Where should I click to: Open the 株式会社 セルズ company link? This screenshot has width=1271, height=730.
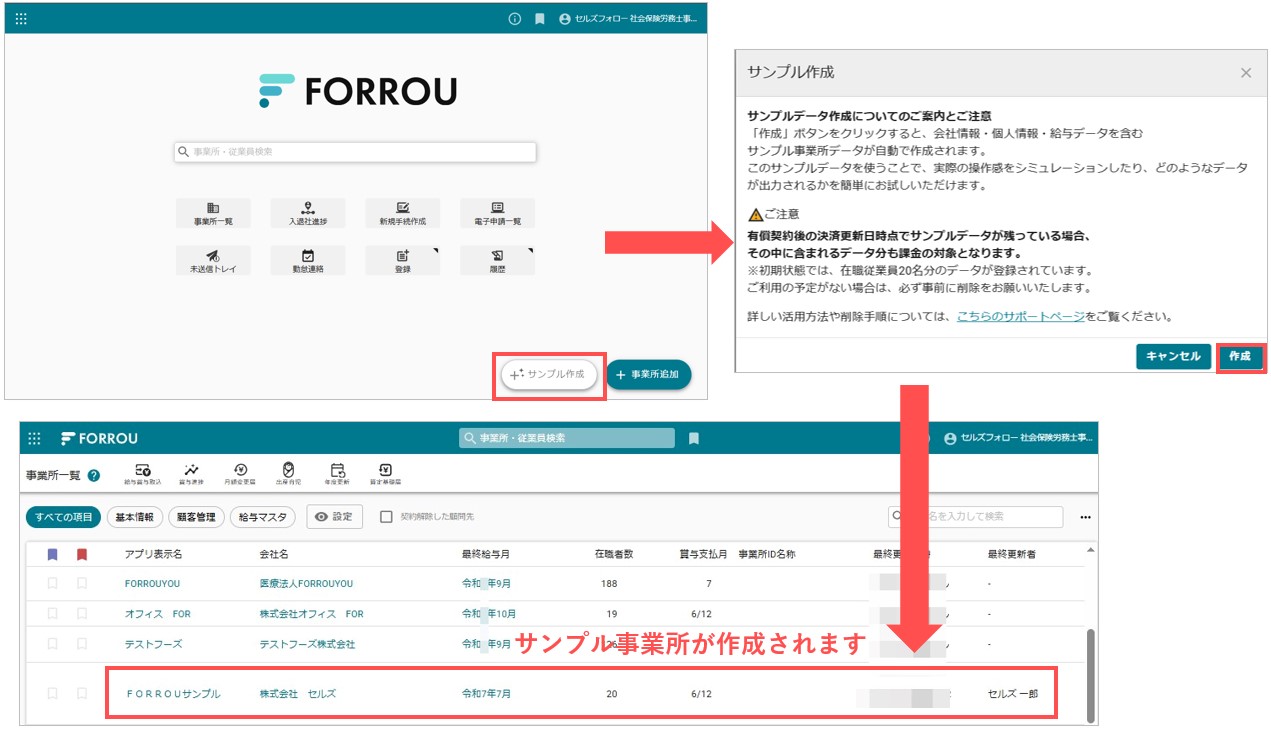tap(297, 693)
